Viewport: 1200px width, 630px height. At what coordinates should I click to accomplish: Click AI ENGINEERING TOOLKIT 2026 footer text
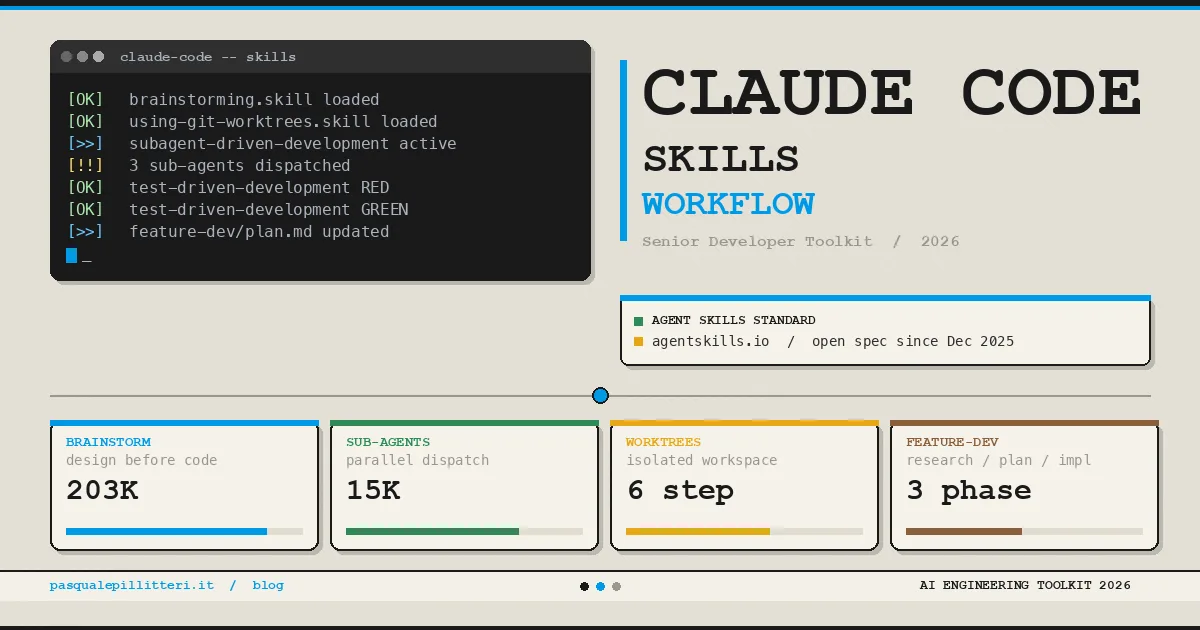point(1025,586)
